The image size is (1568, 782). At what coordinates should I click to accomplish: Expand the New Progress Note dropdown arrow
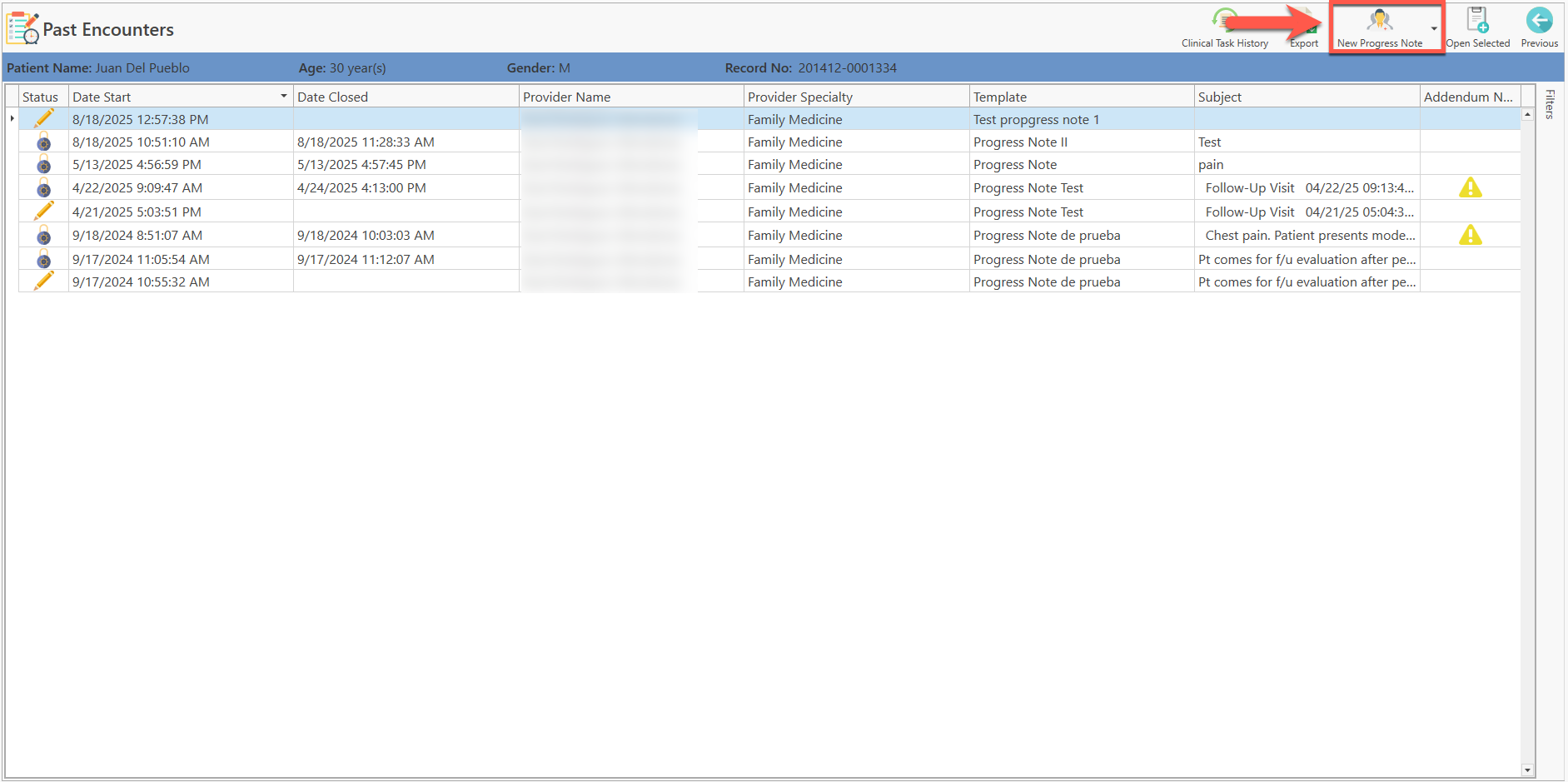[x=1434, y=28]
